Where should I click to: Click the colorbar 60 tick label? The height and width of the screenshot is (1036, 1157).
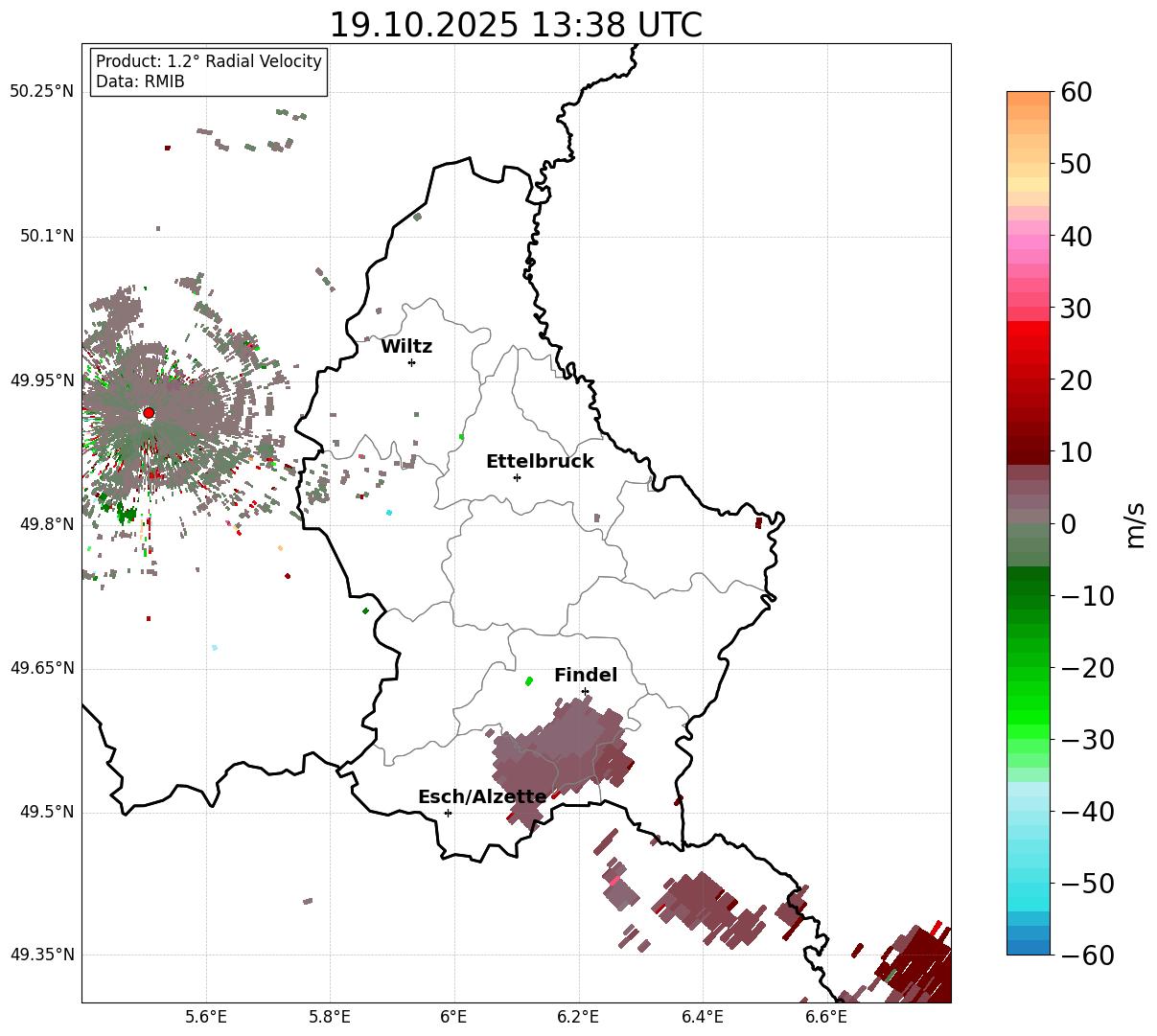1076,92
